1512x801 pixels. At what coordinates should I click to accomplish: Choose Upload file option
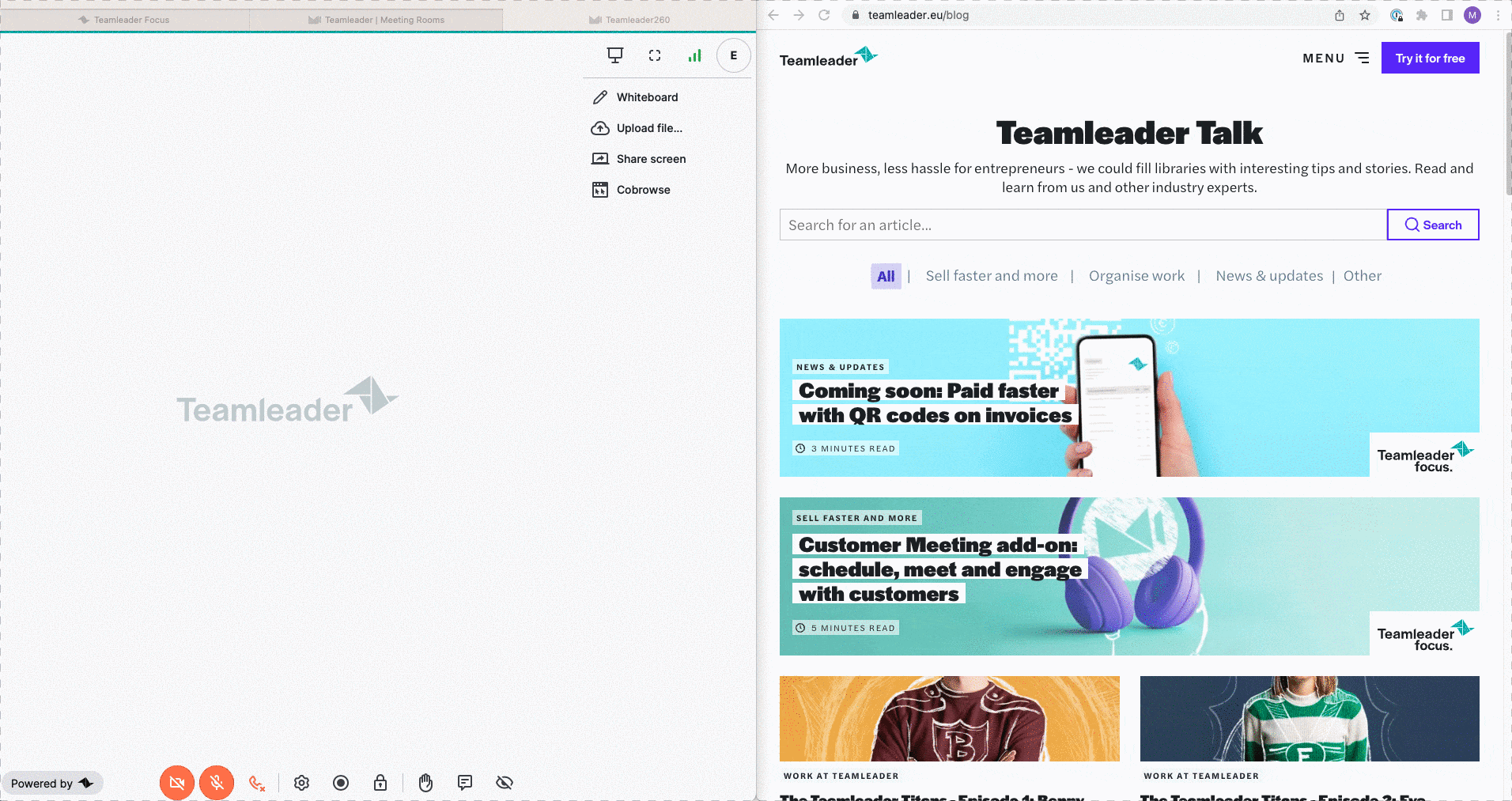pos(637,128)
